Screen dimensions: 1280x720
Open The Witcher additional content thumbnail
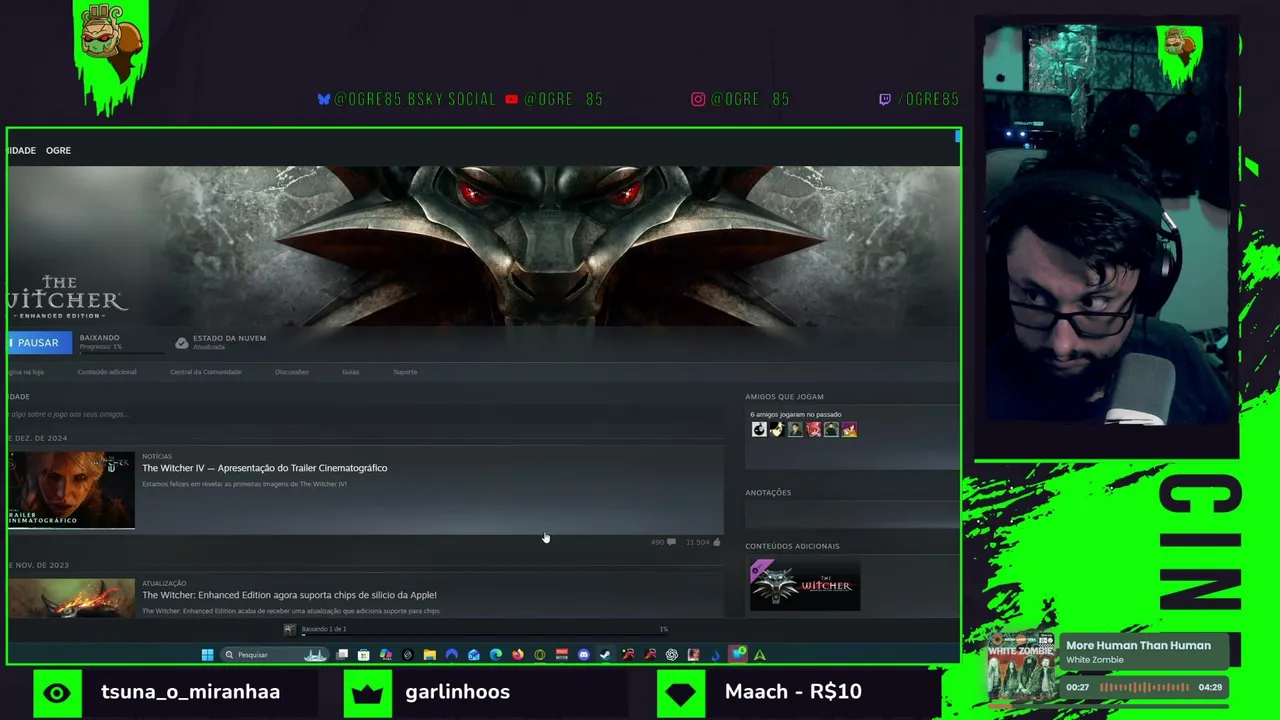[805, 585]
